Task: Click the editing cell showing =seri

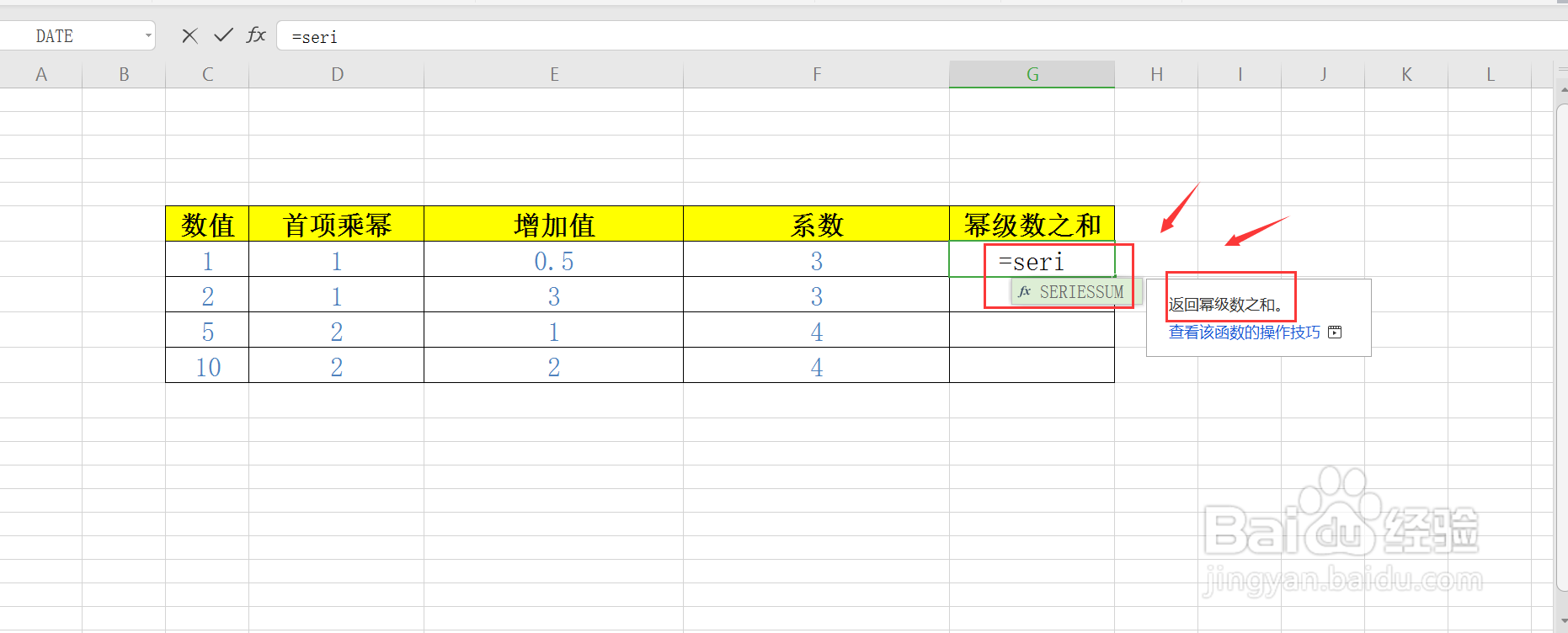Action: pos(1032,260)
